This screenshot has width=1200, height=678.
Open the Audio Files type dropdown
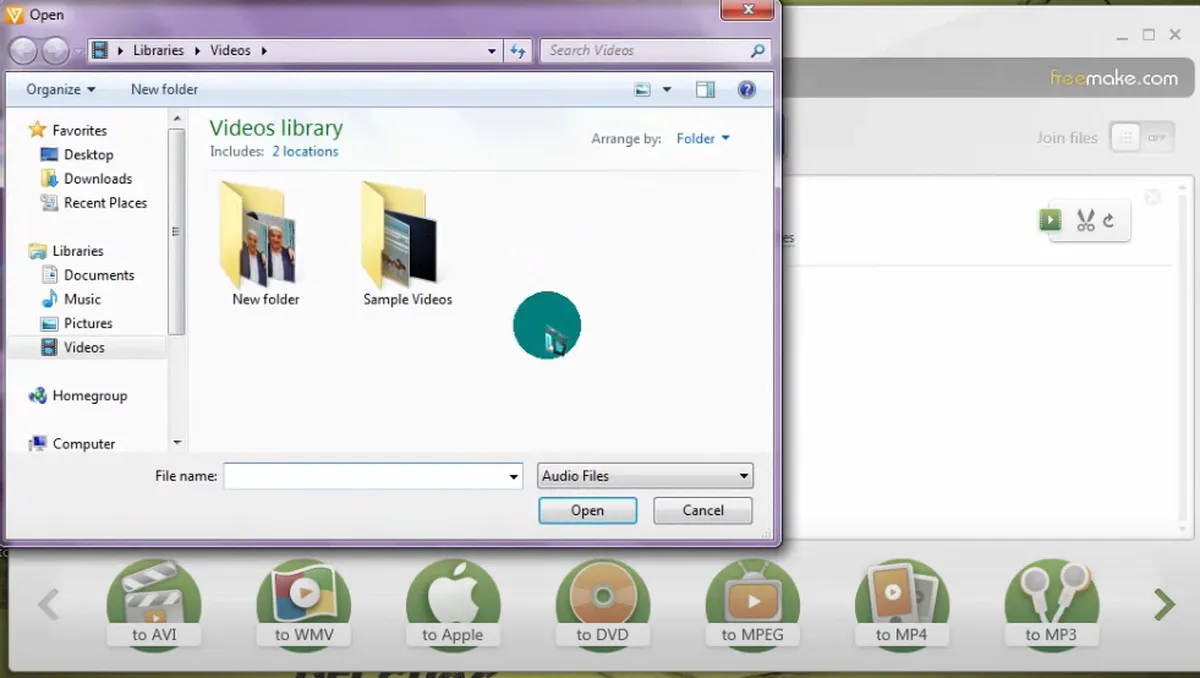click(645, 476)
